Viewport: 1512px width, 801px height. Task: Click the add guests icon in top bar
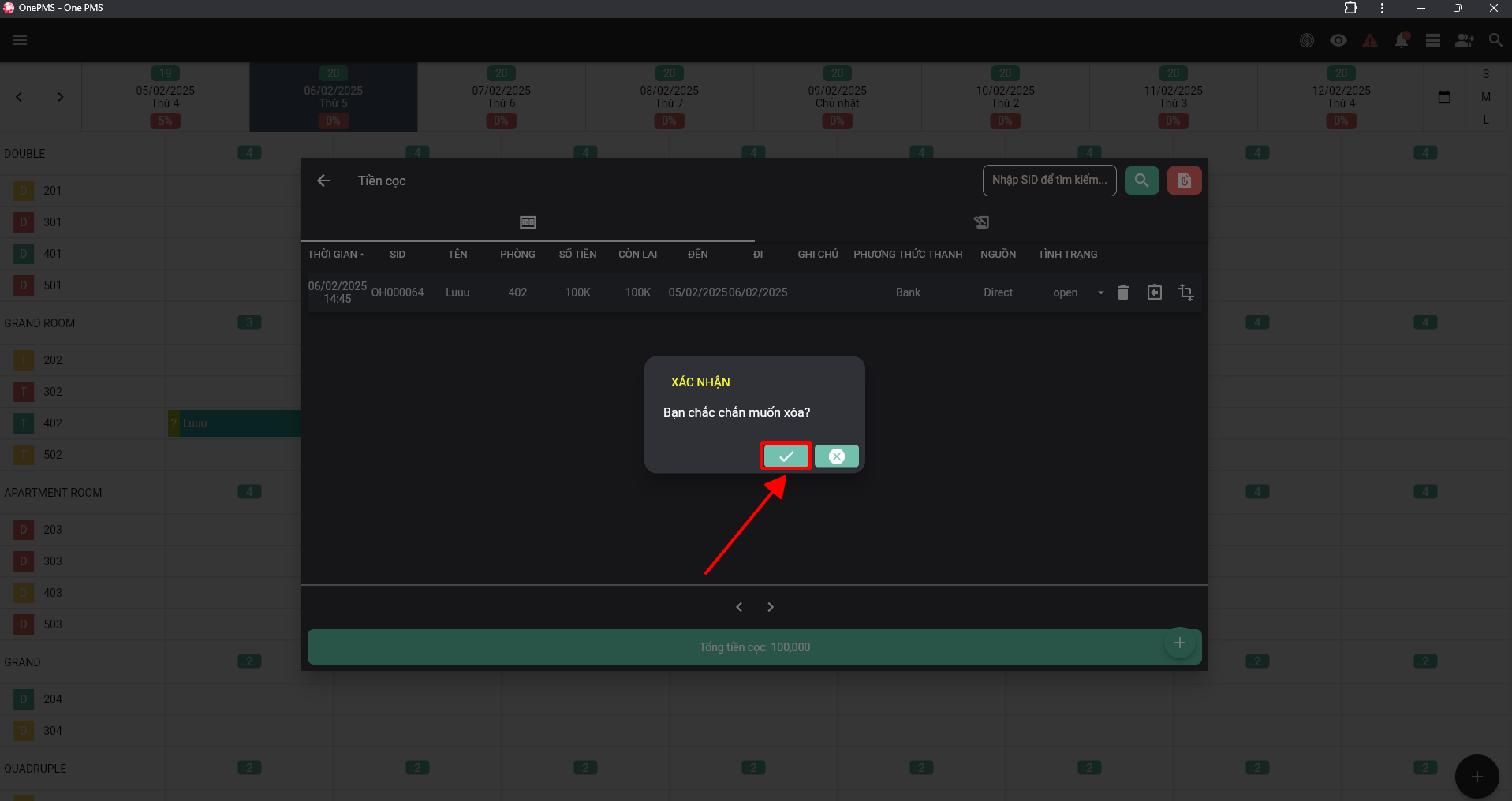(x=1465, y=40)
